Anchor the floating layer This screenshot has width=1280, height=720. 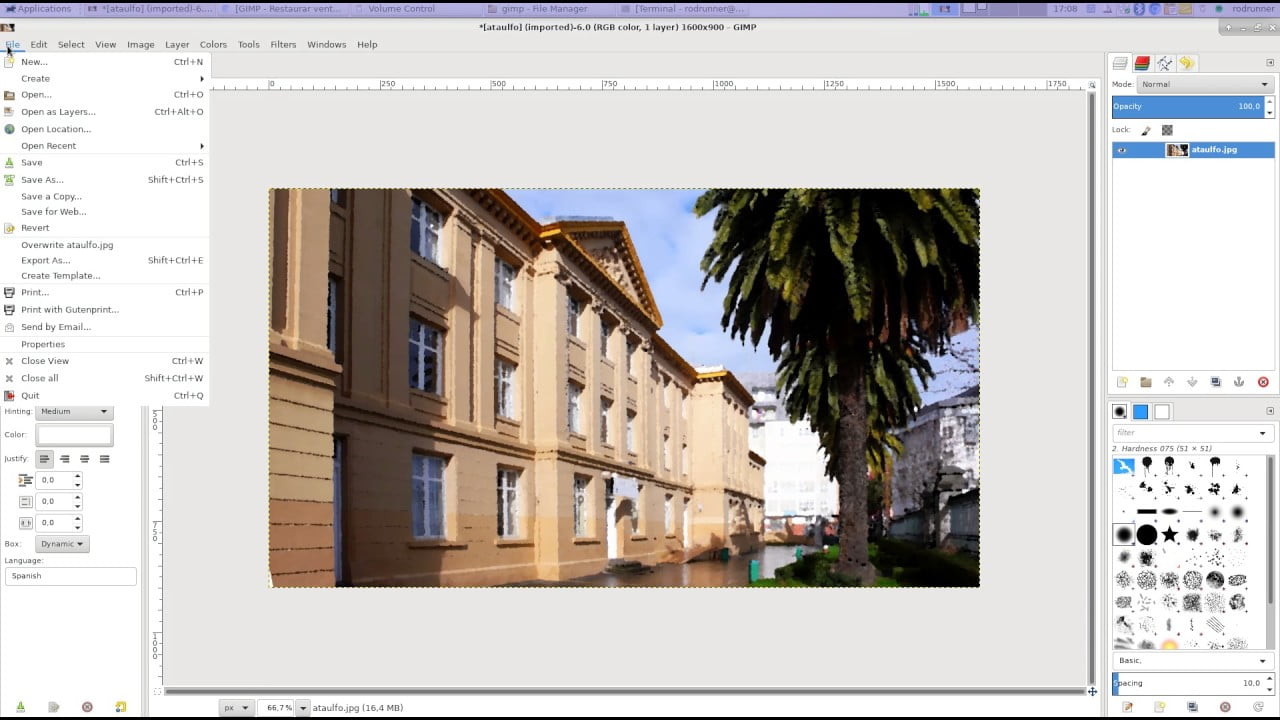coord(1237,382)
